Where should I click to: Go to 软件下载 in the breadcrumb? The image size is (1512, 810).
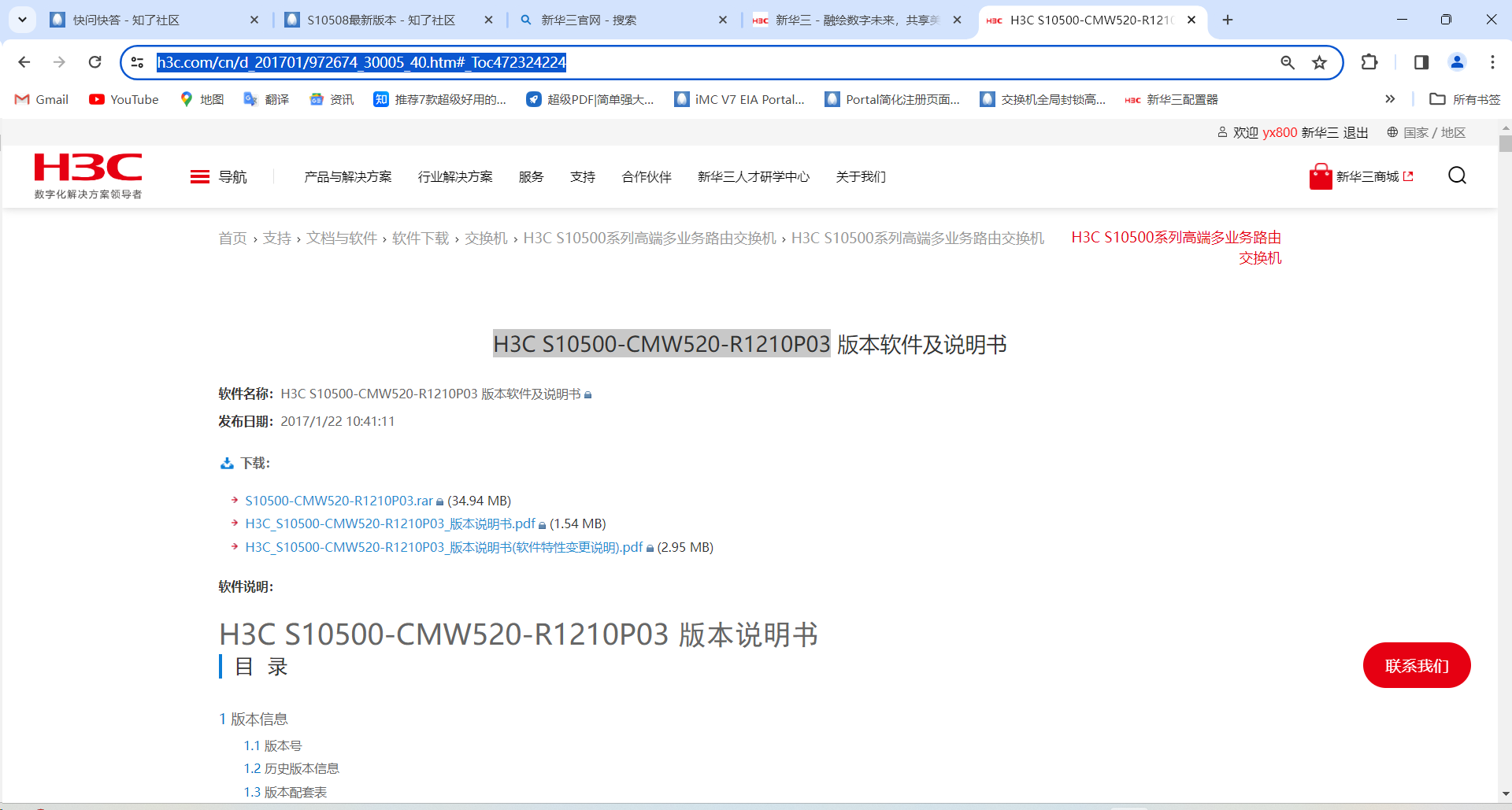pos(421,239)
